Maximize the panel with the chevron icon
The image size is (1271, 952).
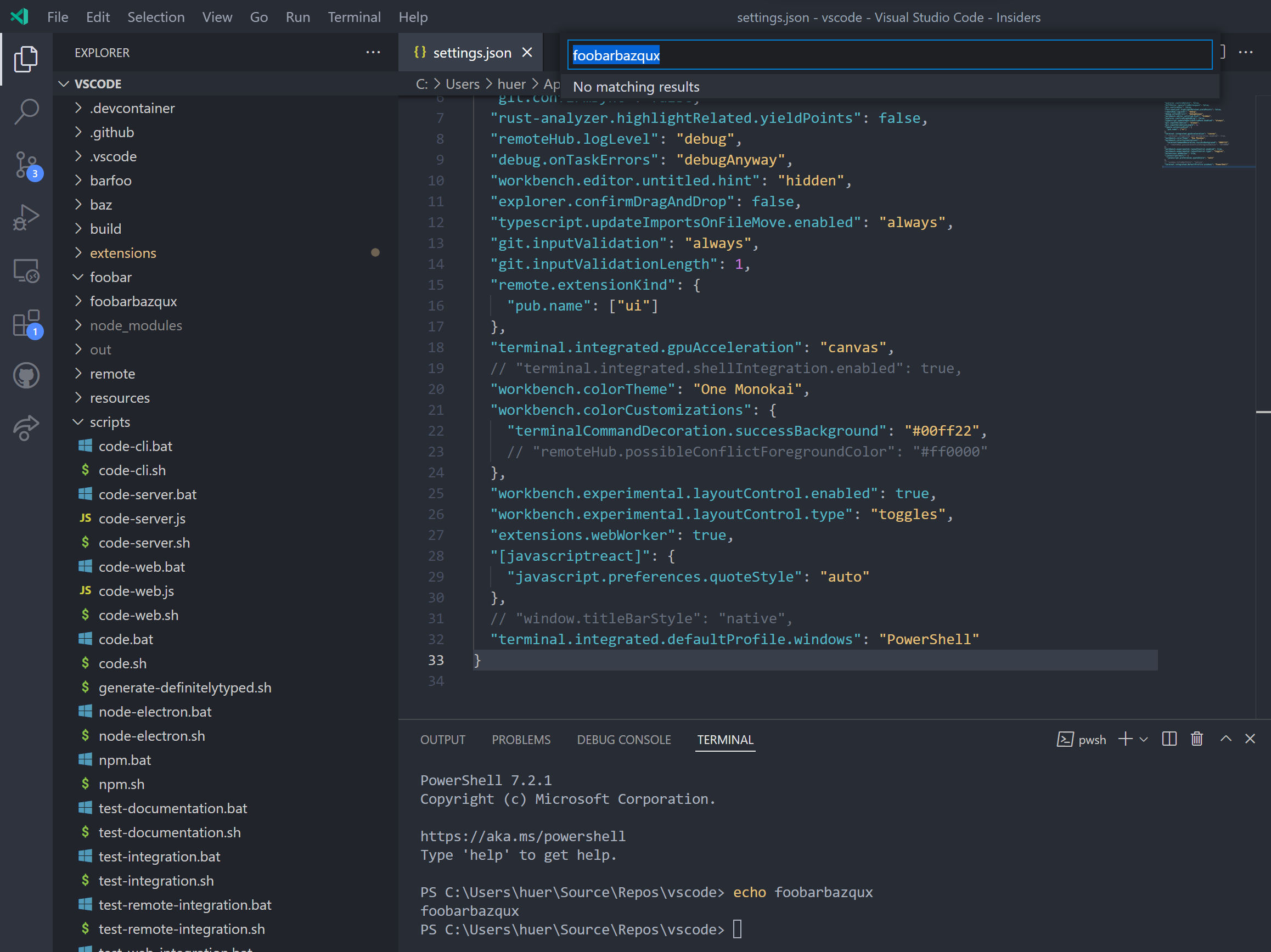coord(1225,740)
